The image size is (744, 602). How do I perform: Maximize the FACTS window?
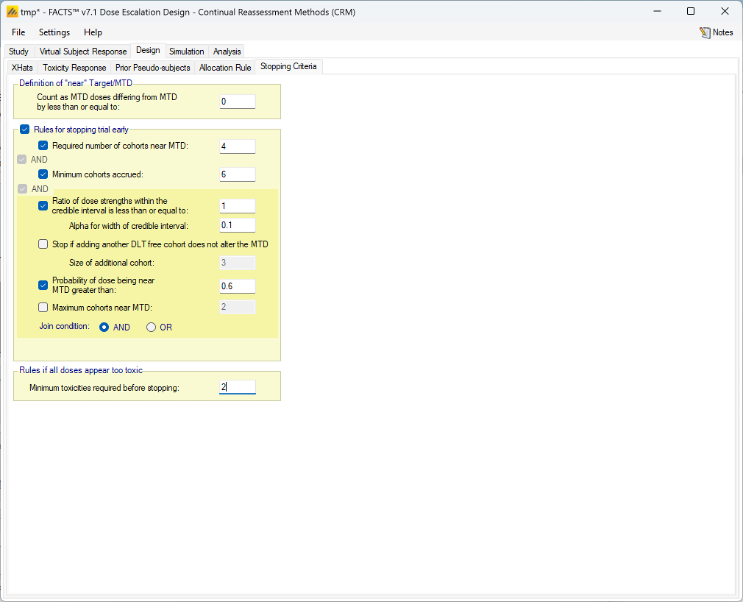690,11
